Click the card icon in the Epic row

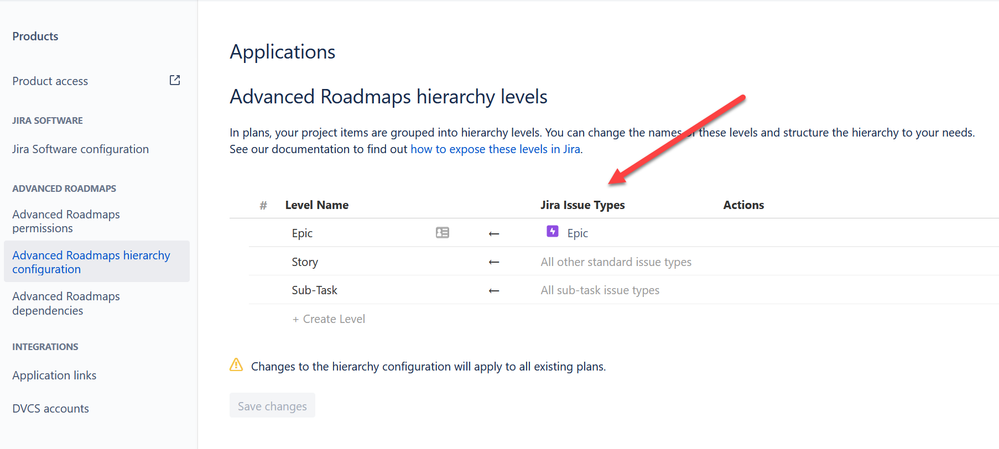(442, 233)
